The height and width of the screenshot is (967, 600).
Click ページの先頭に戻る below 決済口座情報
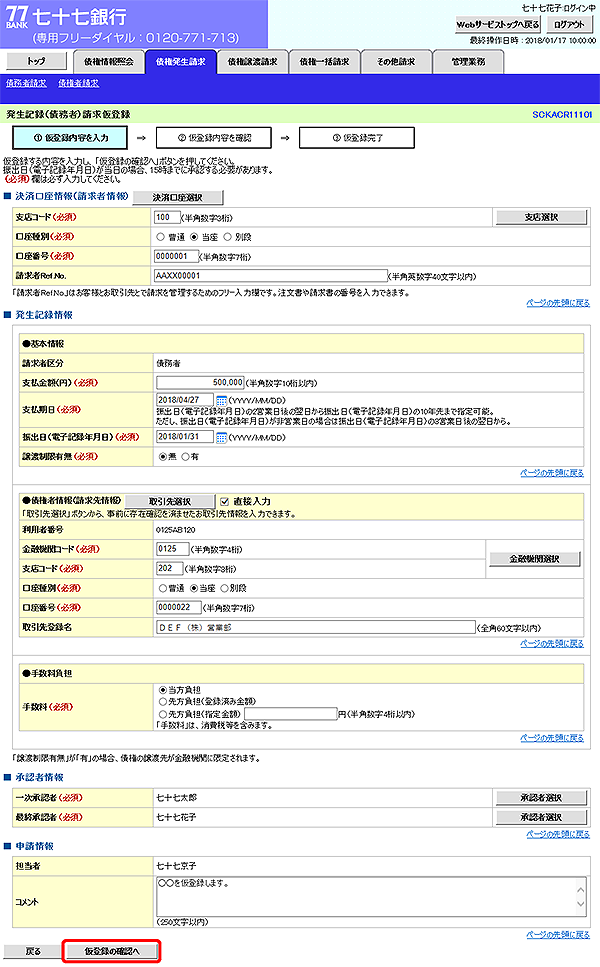coord(558,303)
